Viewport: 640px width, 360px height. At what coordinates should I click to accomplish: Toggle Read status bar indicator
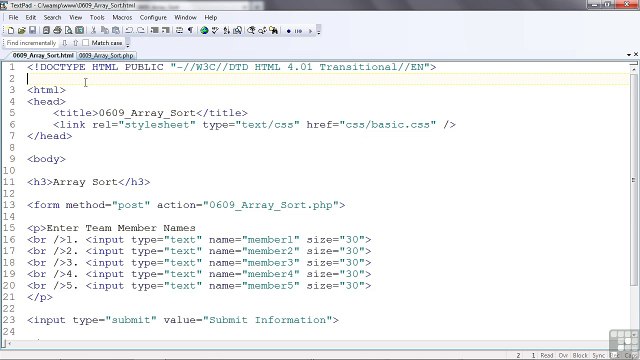pos(547,356)
